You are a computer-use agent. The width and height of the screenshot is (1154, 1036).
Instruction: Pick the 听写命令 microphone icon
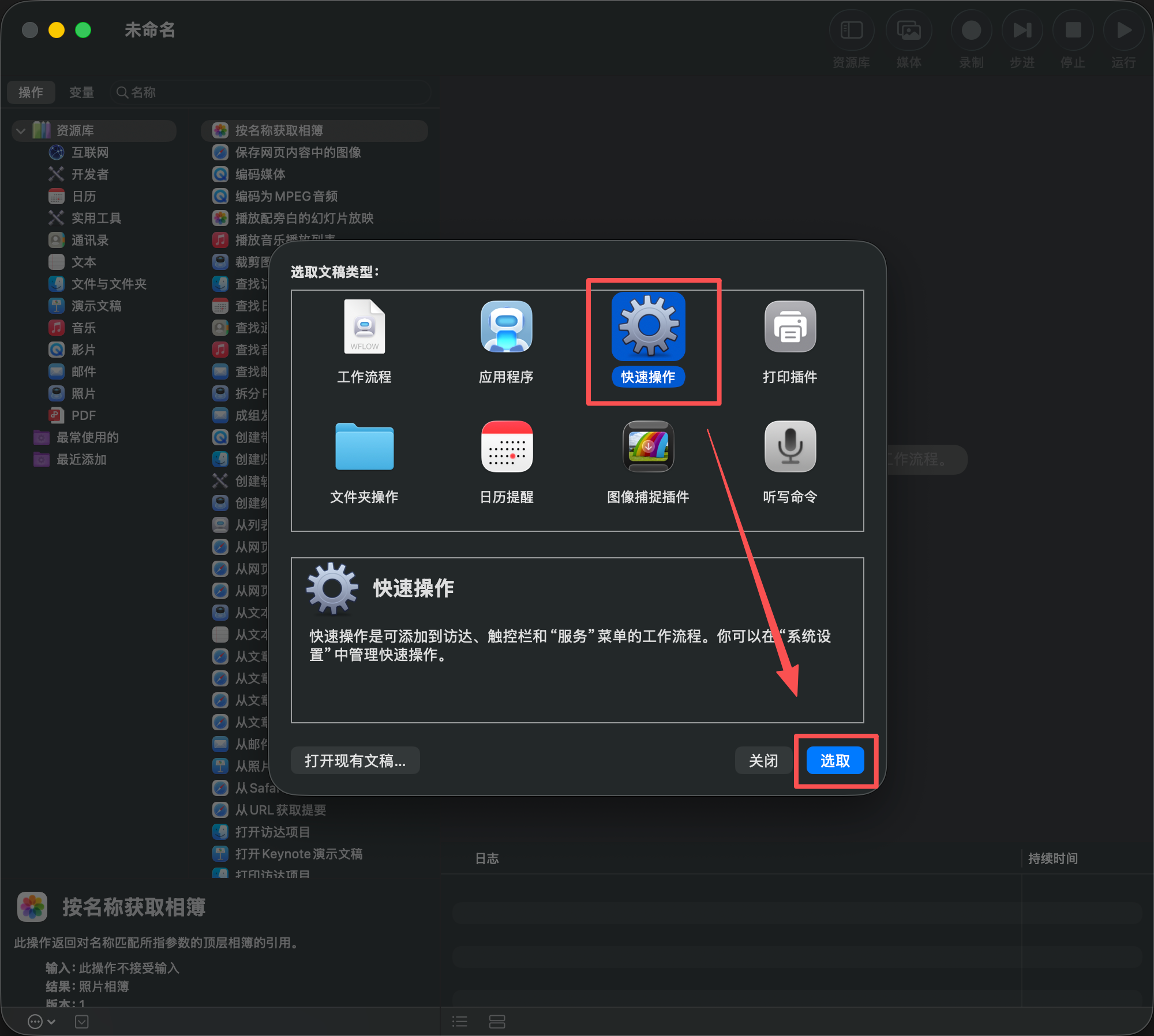(790, 447)
